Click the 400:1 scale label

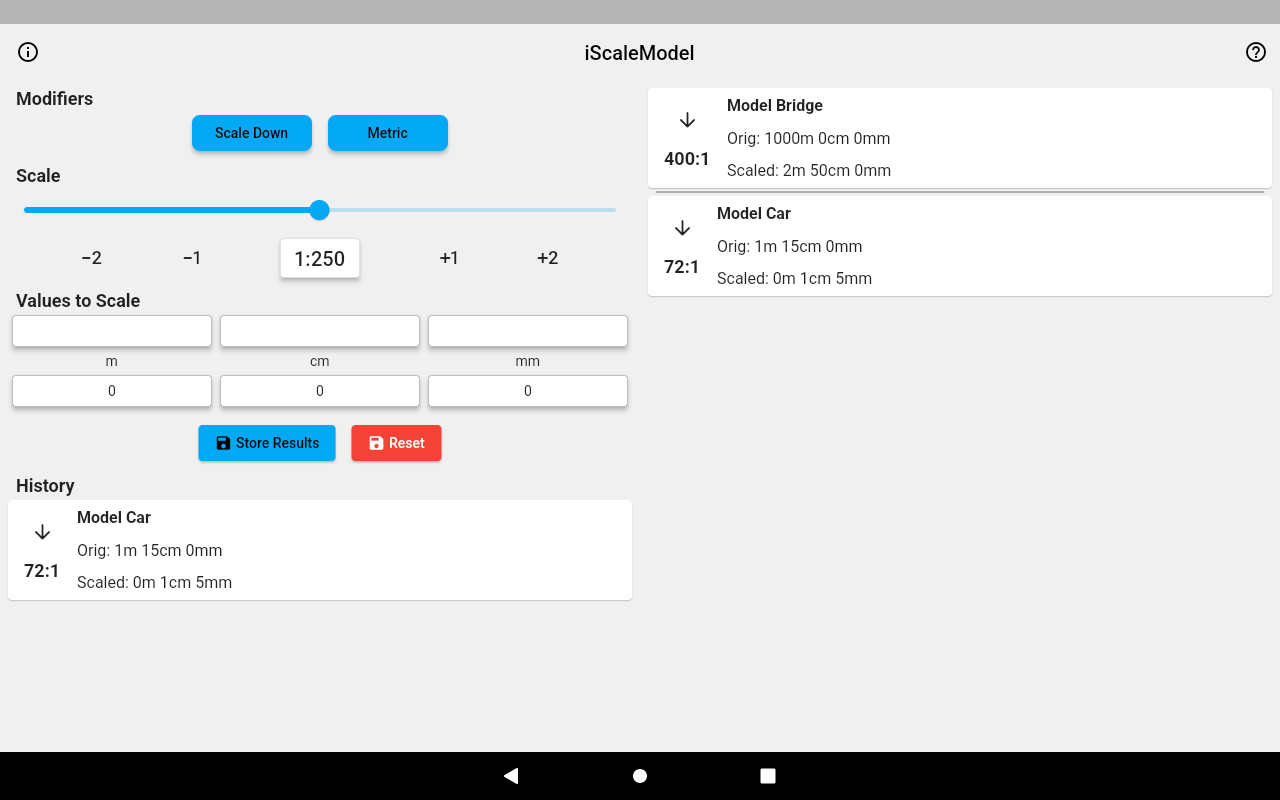point(687,159)
